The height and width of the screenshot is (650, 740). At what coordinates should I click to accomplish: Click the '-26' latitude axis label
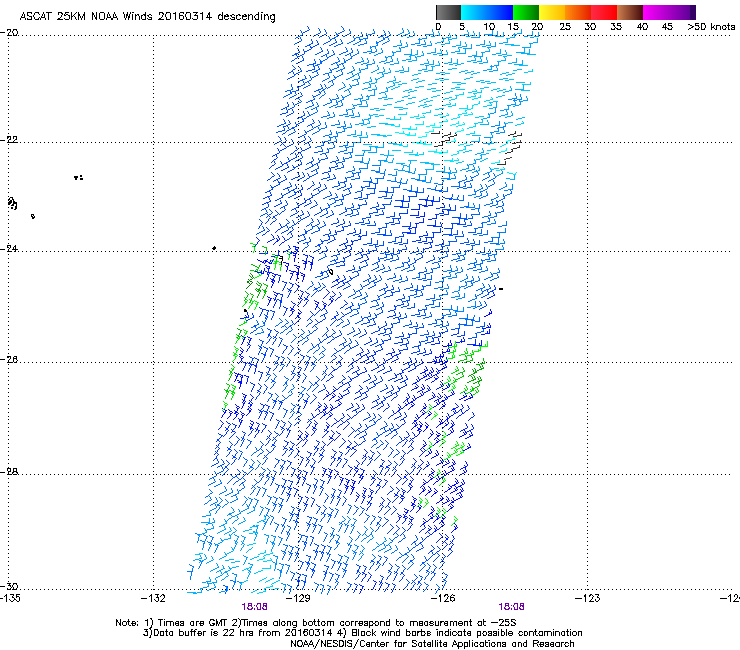pyautogui.click(x=9, y=360)
